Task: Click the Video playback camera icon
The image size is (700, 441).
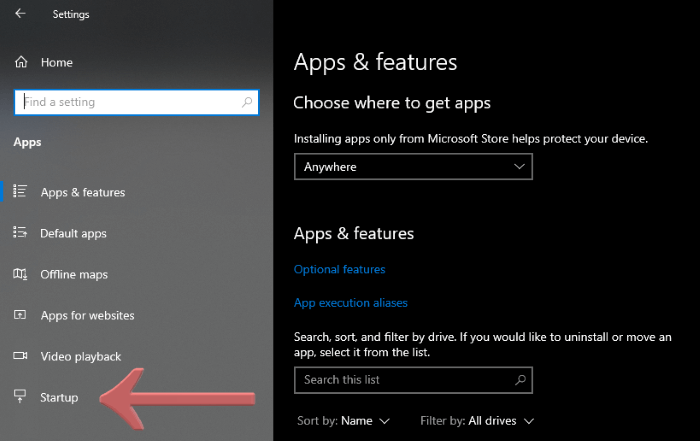Action: [x=20, y=356]
